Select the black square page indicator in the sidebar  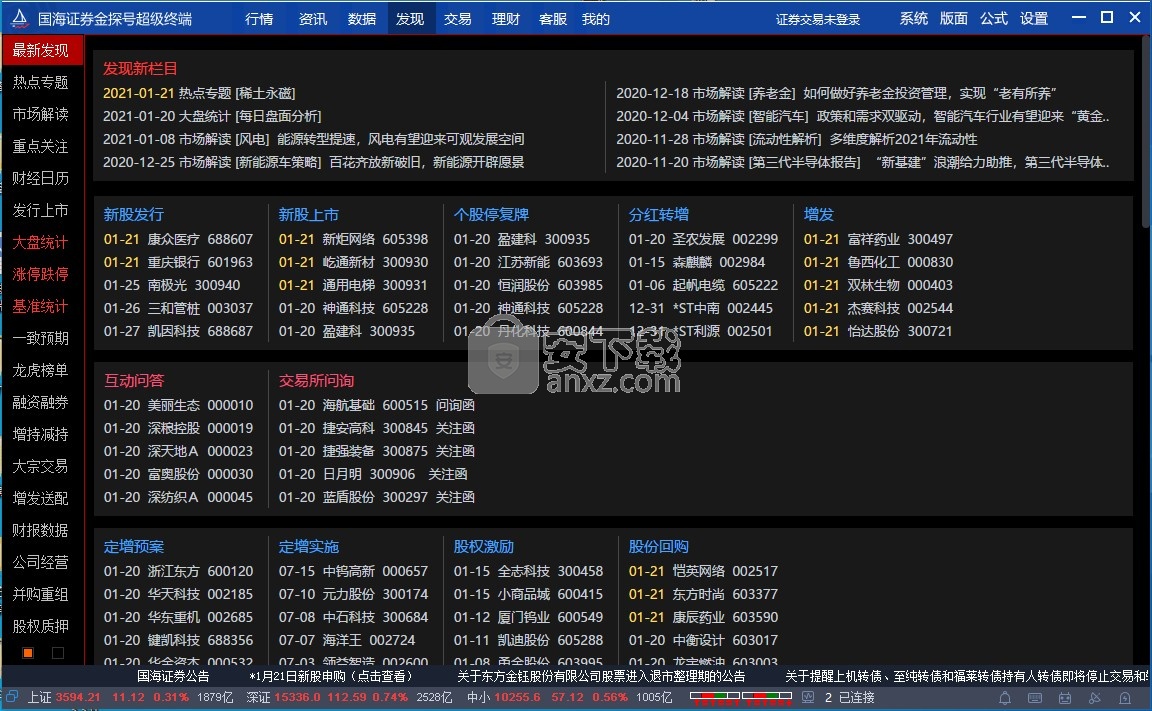[x=58, y=653]
